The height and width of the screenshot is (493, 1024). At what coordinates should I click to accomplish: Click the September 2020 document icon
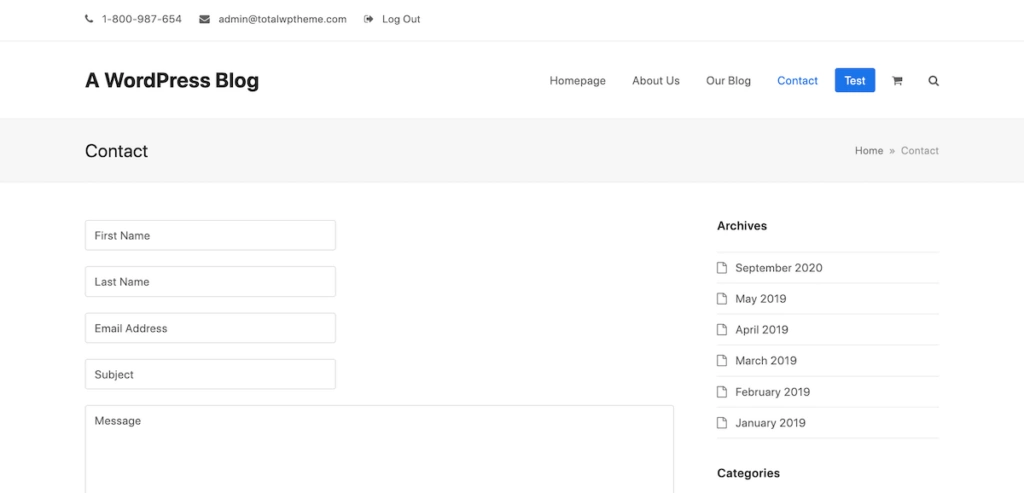[722, 268]
